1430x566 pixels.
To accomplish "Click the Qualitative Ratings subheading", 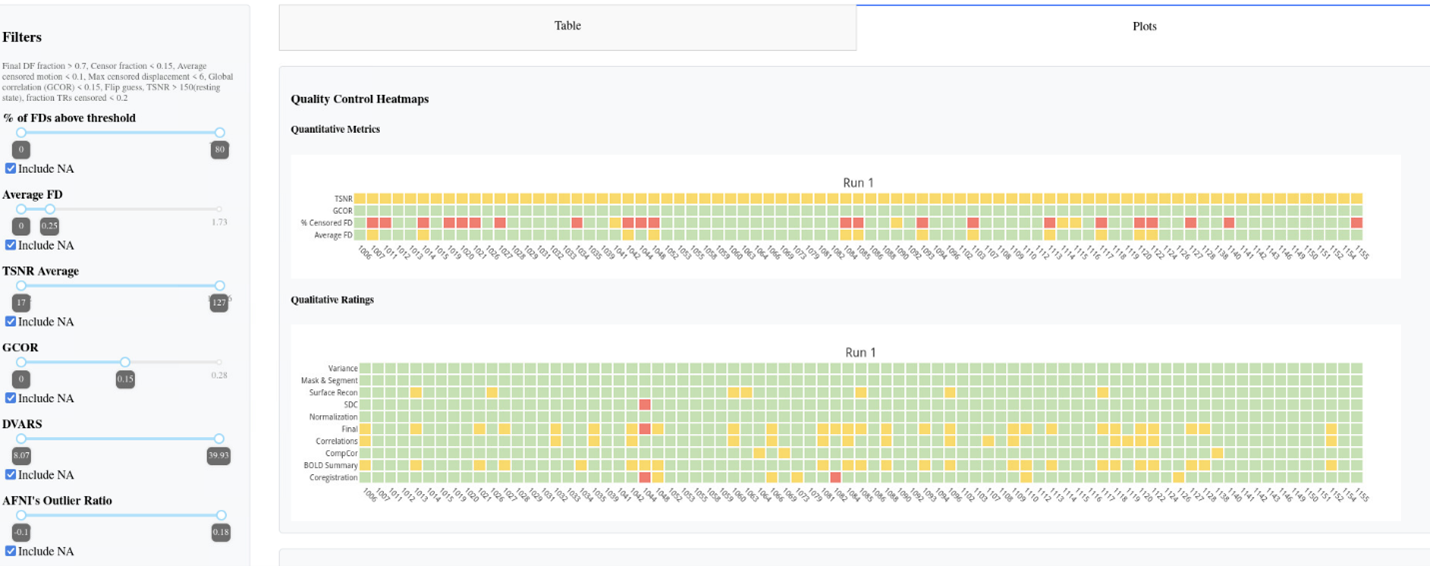I will 333,299.
